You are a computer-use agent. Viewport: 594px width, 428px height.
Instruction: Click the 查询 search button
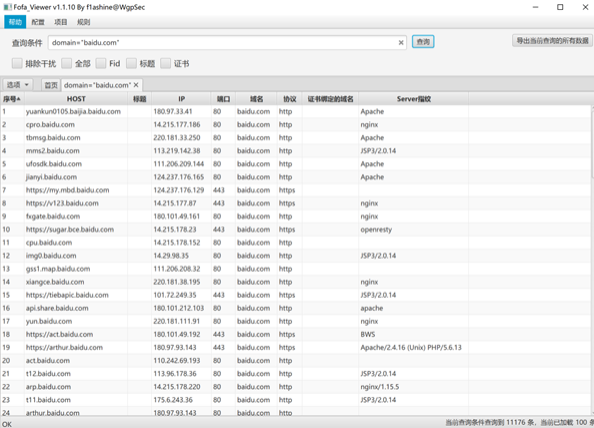(423, 42)
